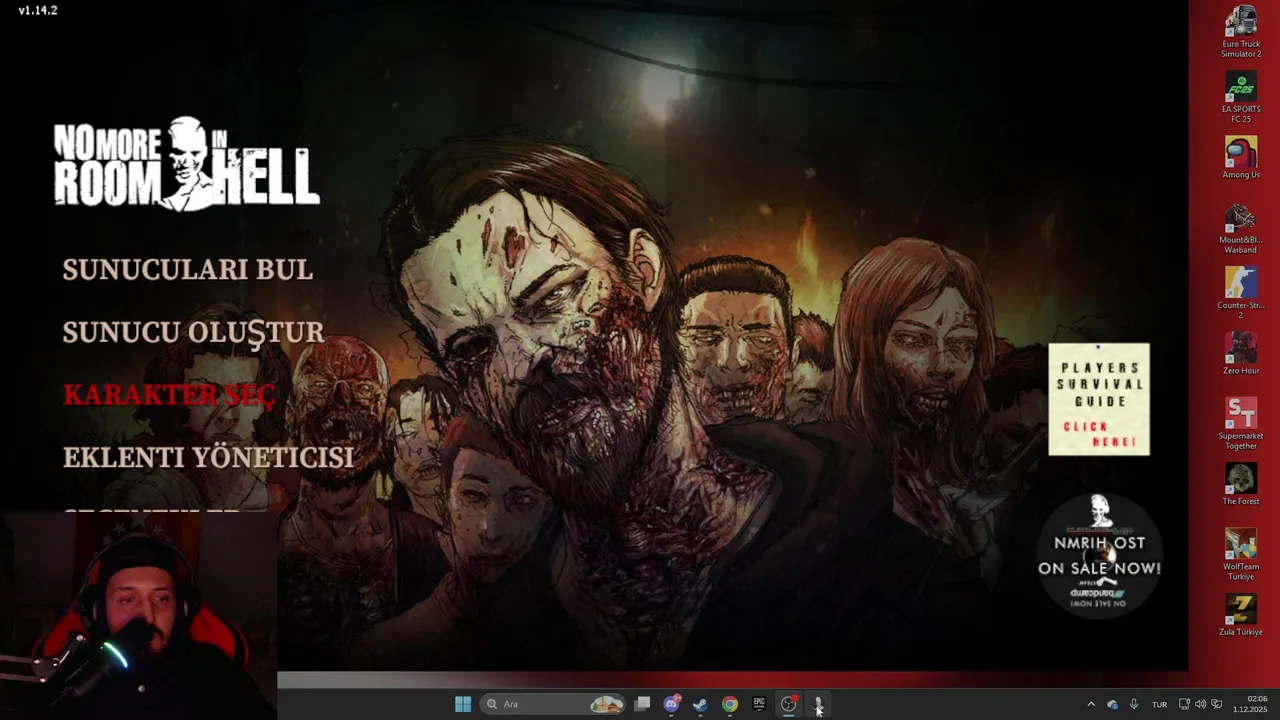The width and height of the screenshot is (1280, 720).
Task: Choose Karakter Seç menu option
Action: tap(169, 395)
